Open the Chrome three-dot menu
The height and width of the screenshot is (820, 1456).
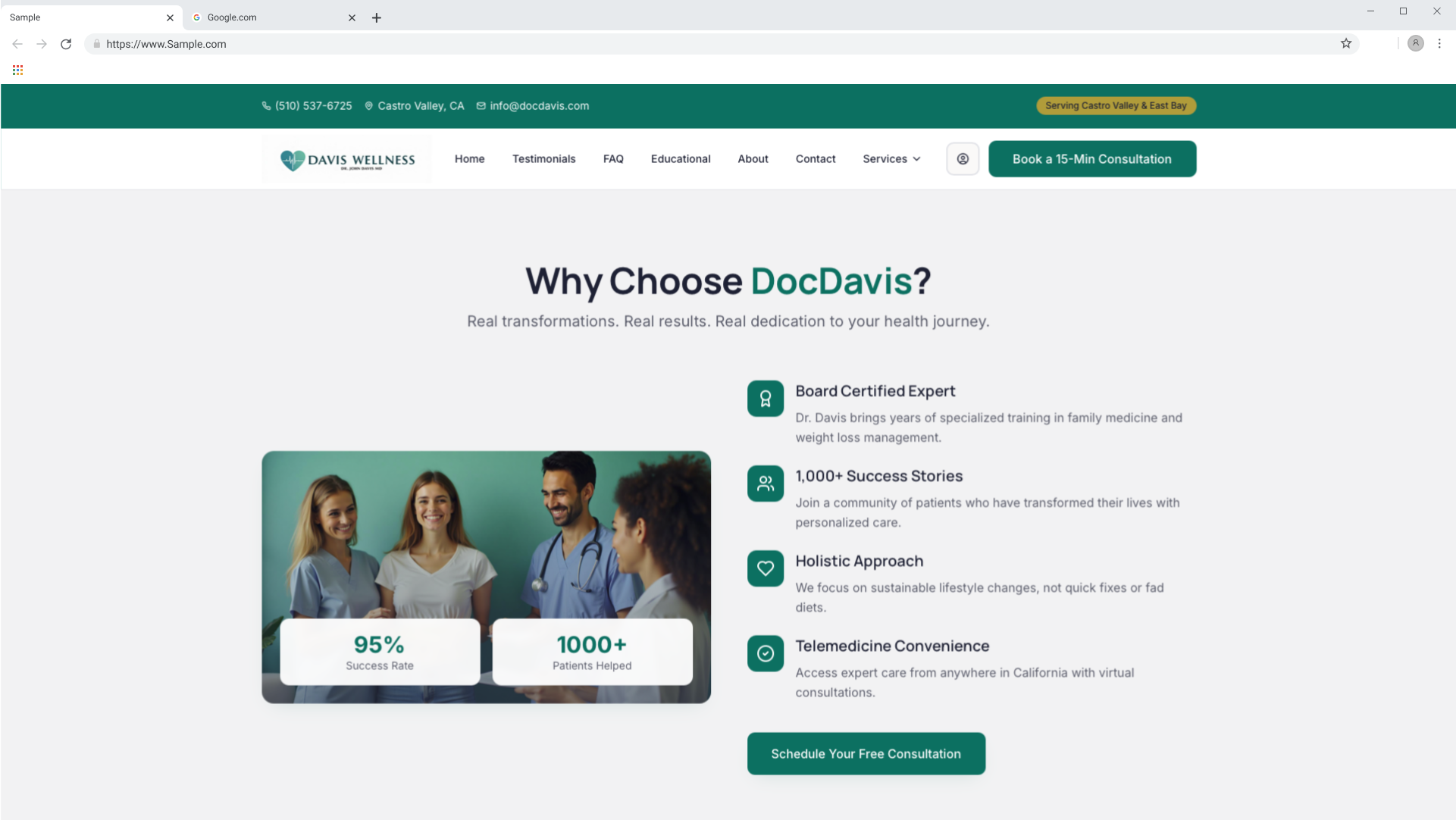[x=1439, y=44]
